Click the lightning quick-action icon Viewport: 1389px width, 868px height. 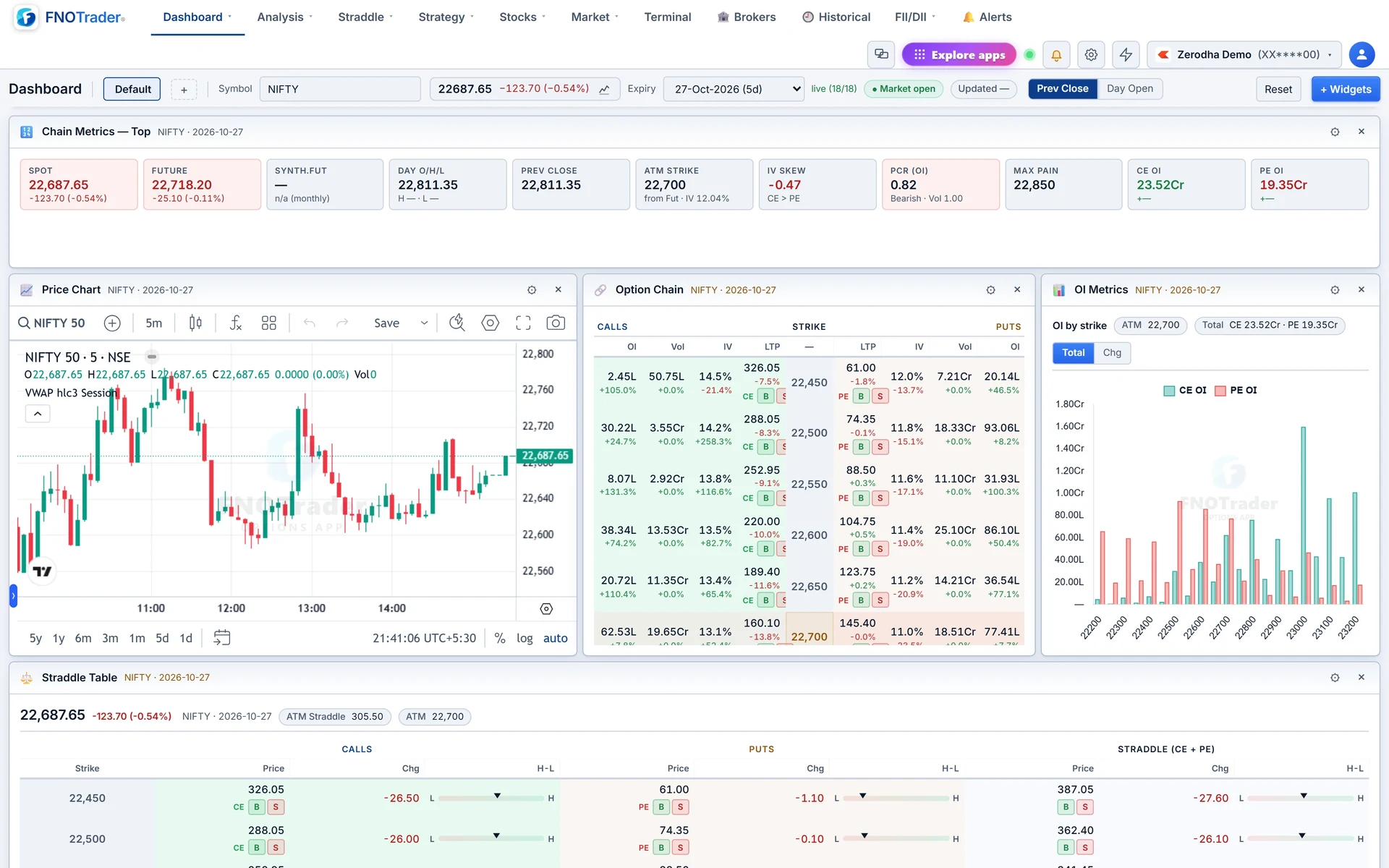[1126, 55]
